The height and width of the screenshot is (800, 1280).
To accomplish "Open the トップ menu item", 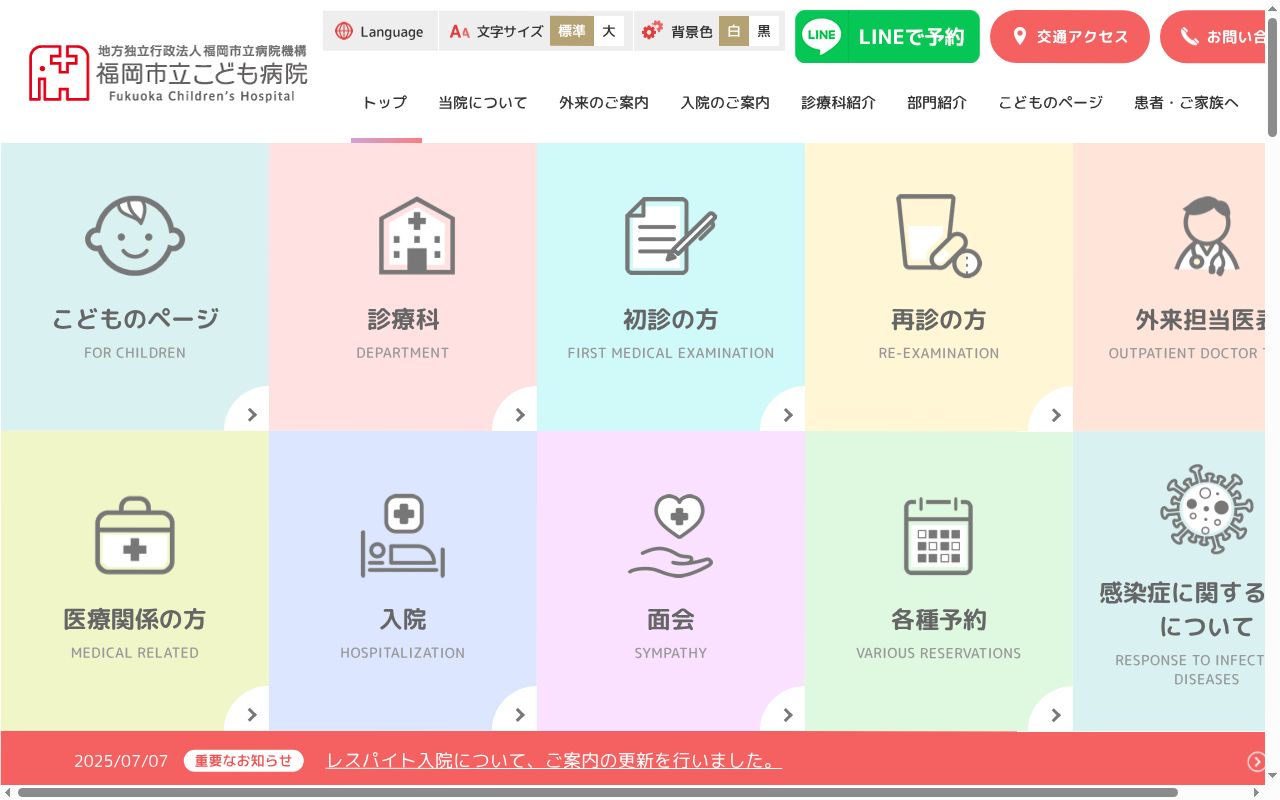I will [385, 102].
